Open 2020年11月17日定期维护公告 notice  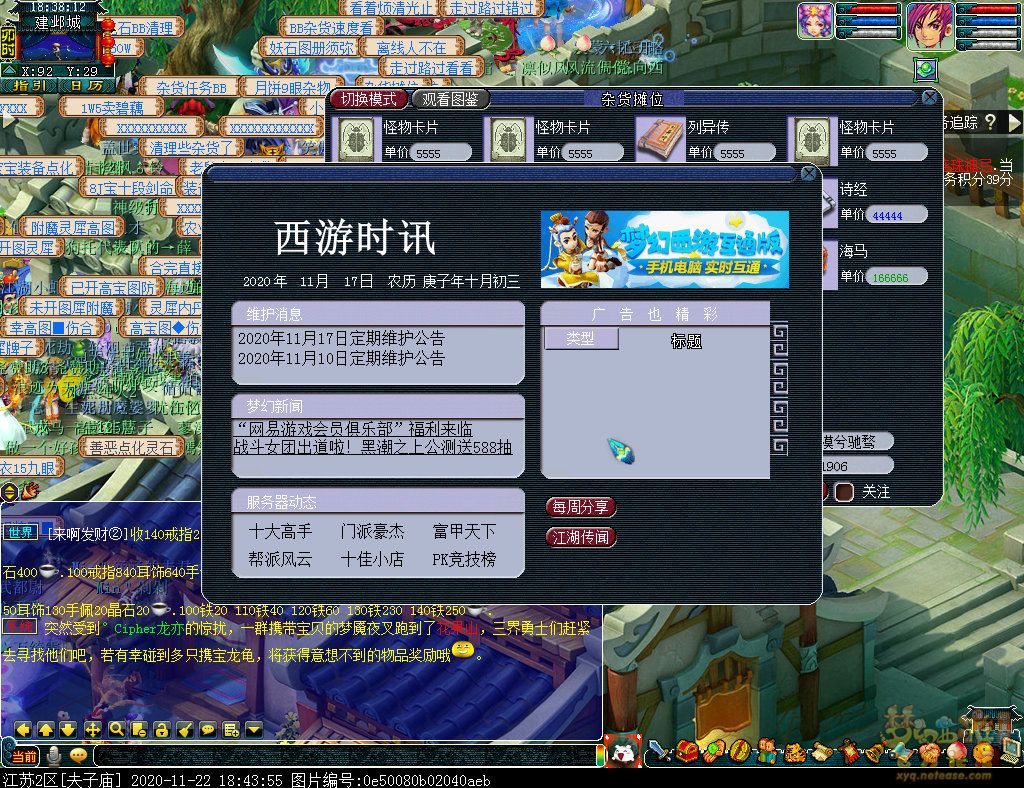(x=341, y=338)
